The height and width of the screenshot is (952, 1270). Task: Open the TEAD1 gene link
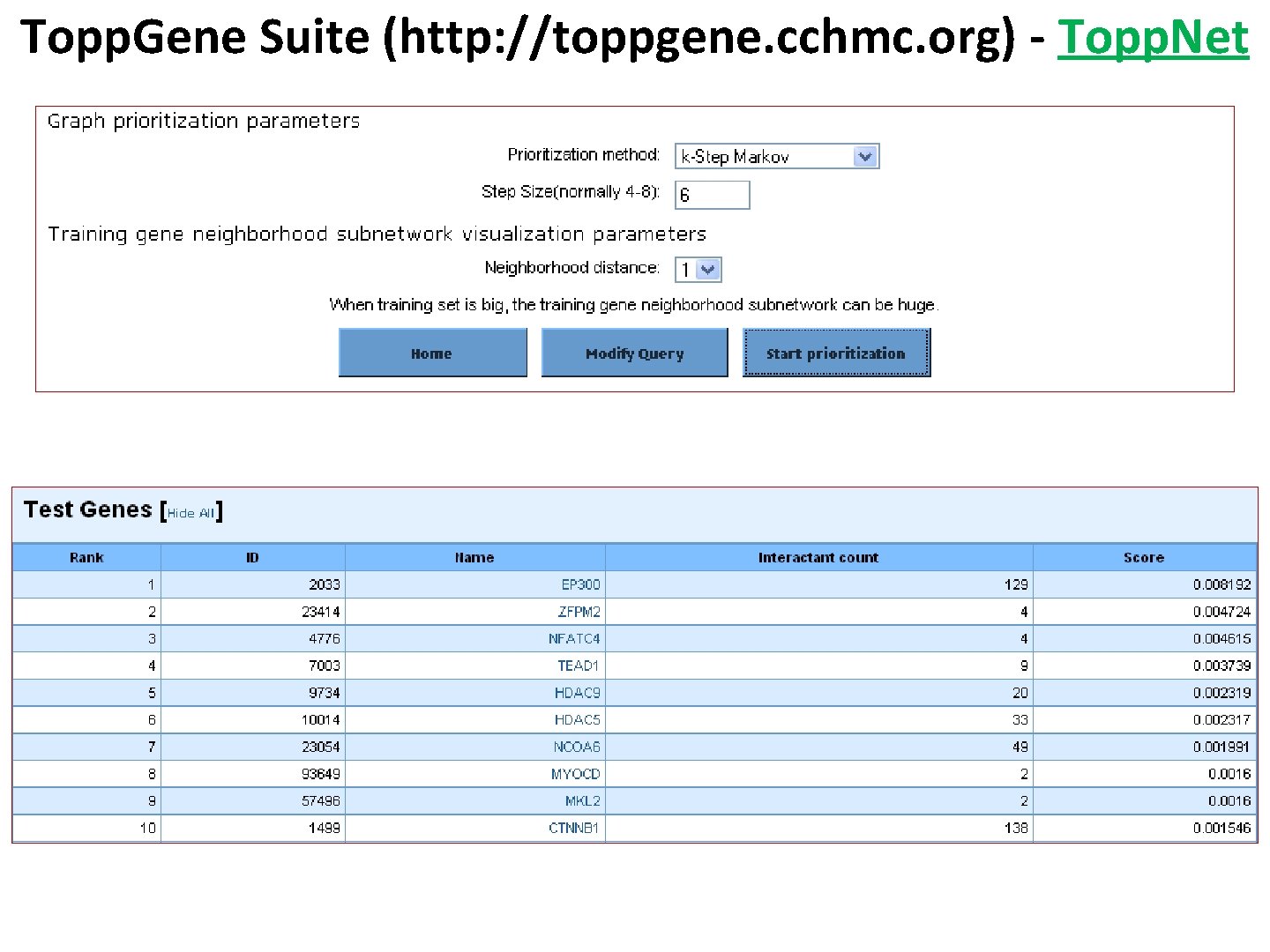click(579, 666)
